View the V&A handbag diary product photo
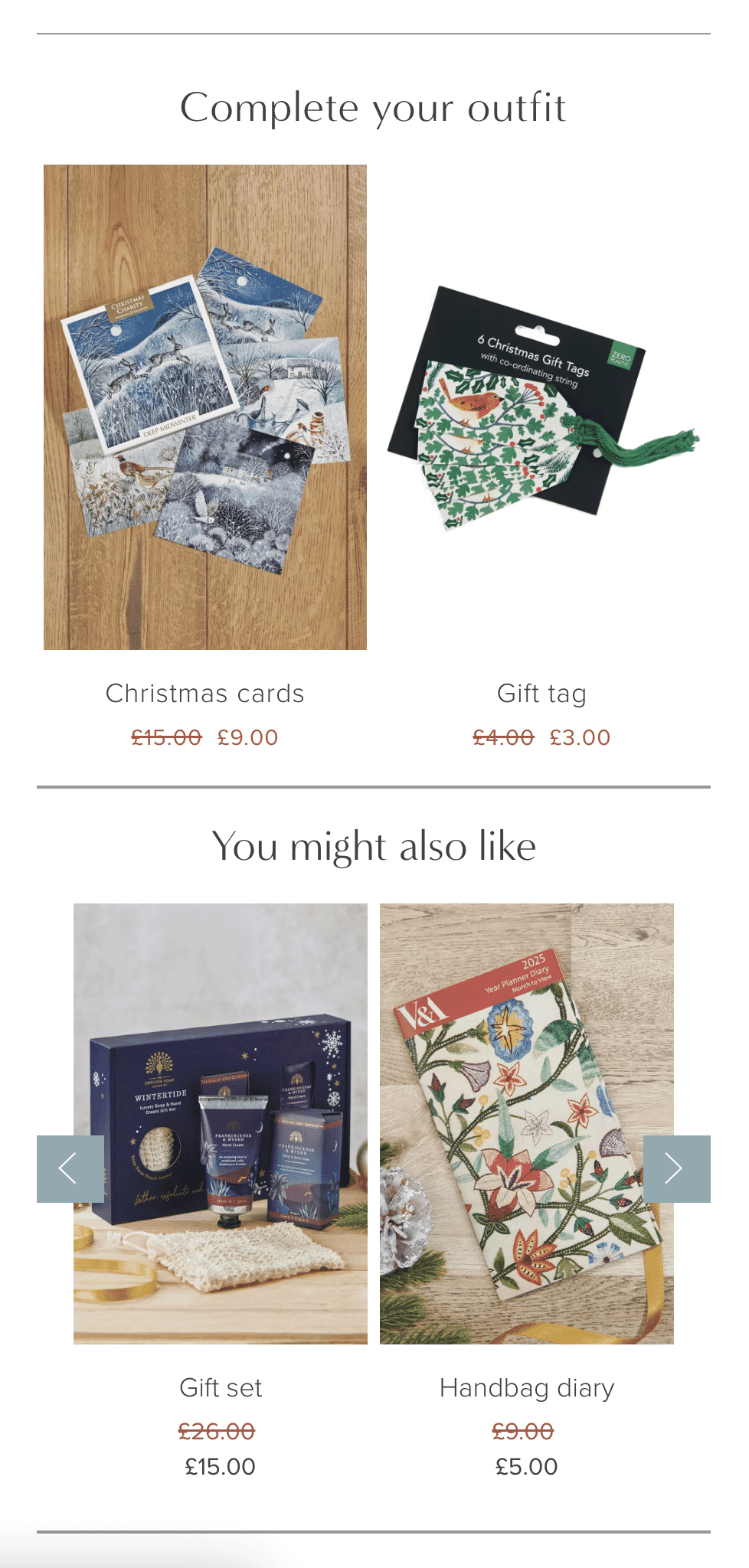This screenshot has width=749, height=1568. tap(527, 1124)
